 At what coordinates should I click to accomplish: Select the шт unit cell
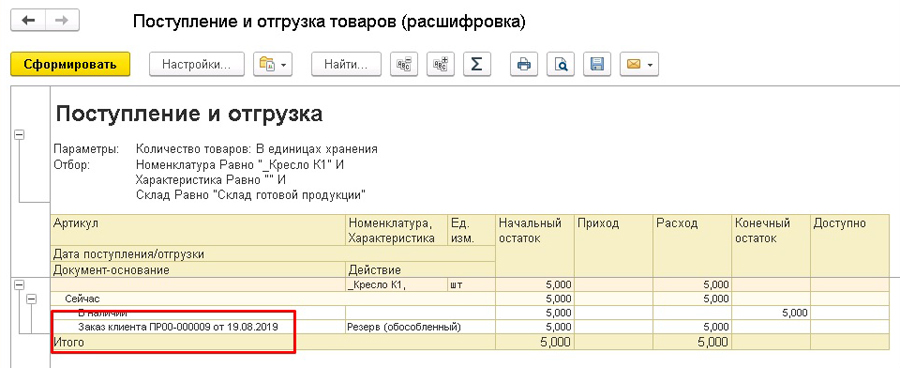pyautogui.click(x=471, y=284)
